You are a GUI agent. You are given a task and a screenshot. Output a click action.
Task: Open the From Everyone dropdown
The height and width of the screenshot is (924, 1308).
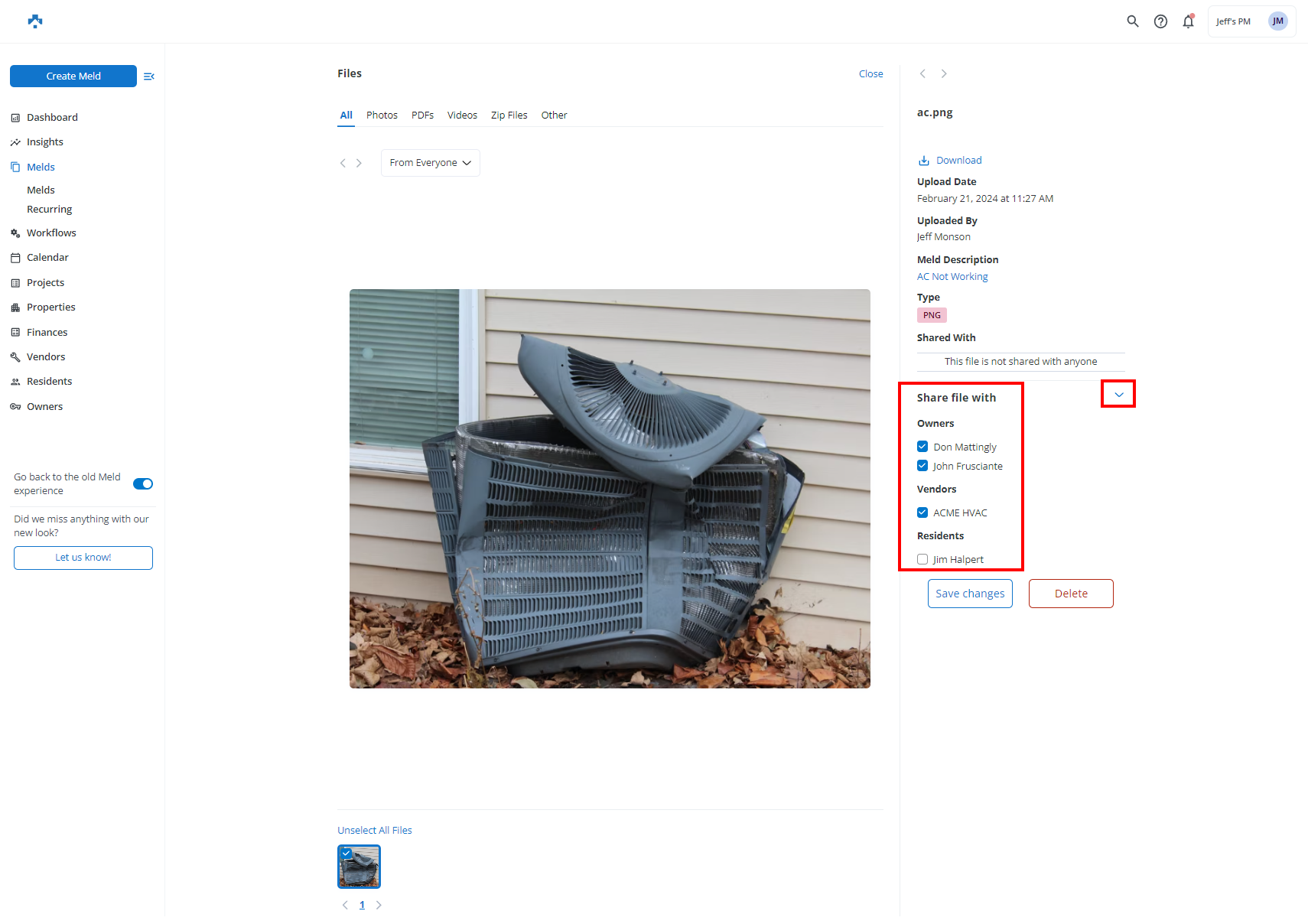click(x=430, y=163)
